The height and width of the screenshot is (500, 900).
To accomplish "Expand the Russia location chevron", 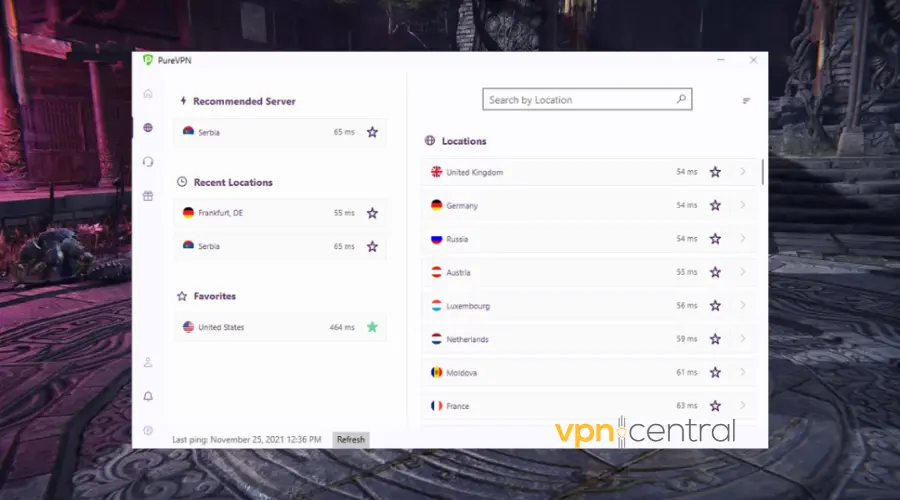I will click(742, 239).
